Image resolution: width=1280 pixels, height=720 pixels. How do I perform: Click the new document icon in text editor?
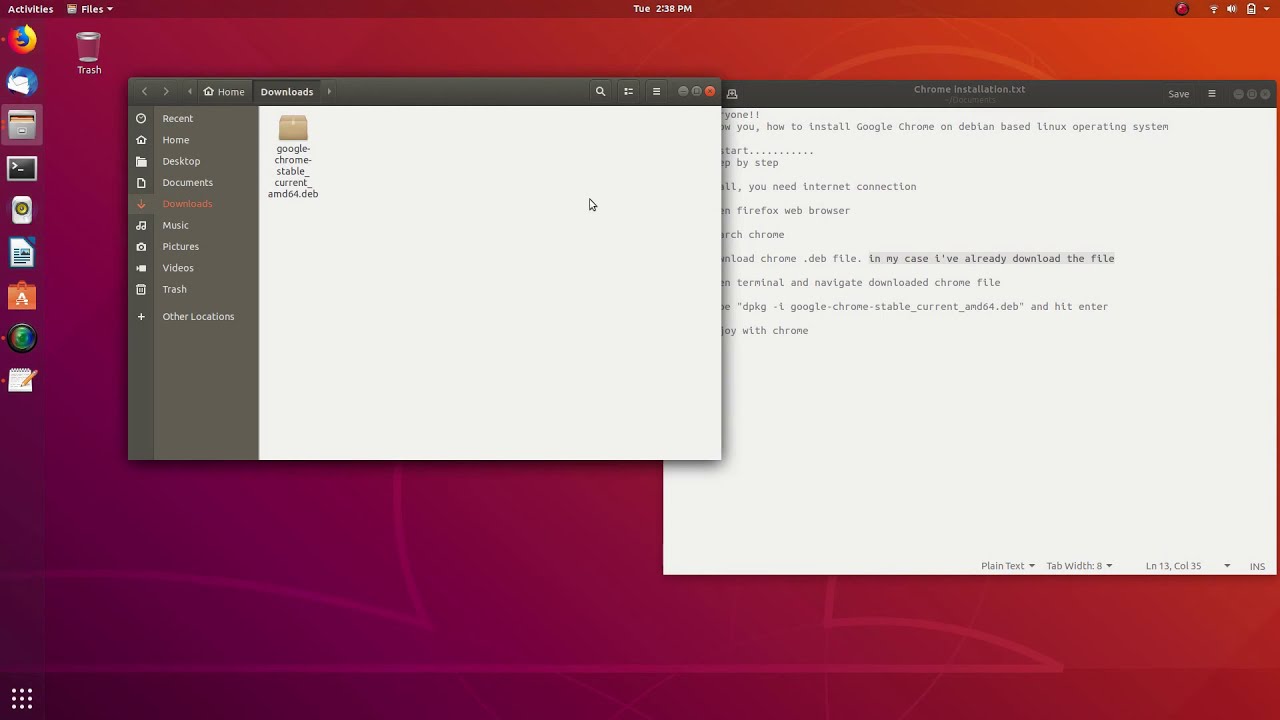(x=732, y=94)
